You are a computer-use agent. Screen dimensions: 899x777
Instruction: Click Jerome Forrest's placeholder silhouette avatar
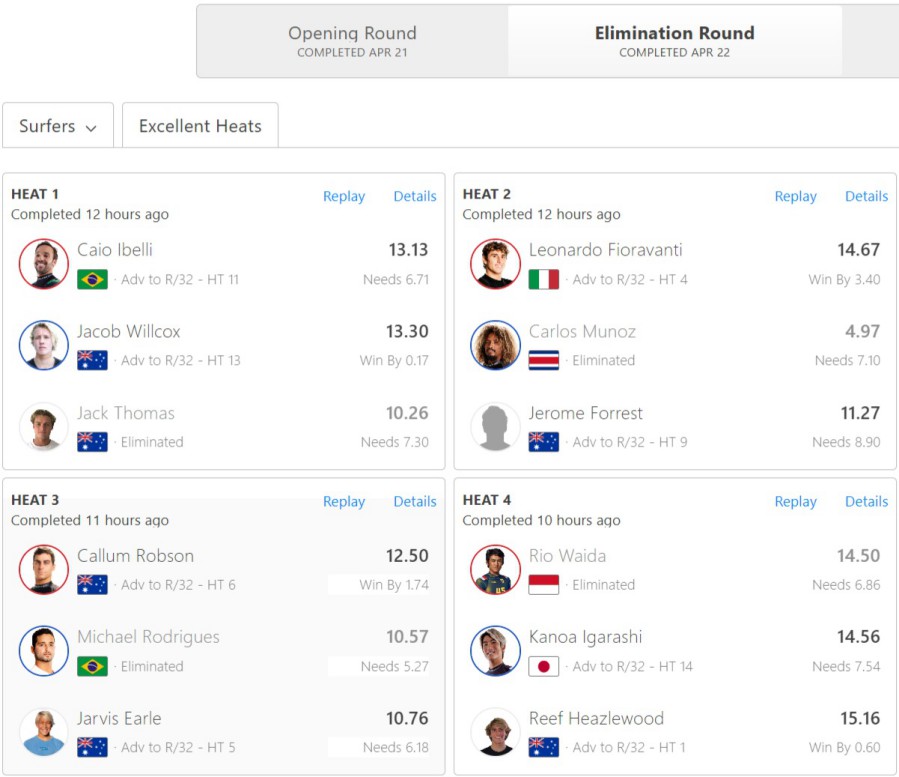(495, 427)
